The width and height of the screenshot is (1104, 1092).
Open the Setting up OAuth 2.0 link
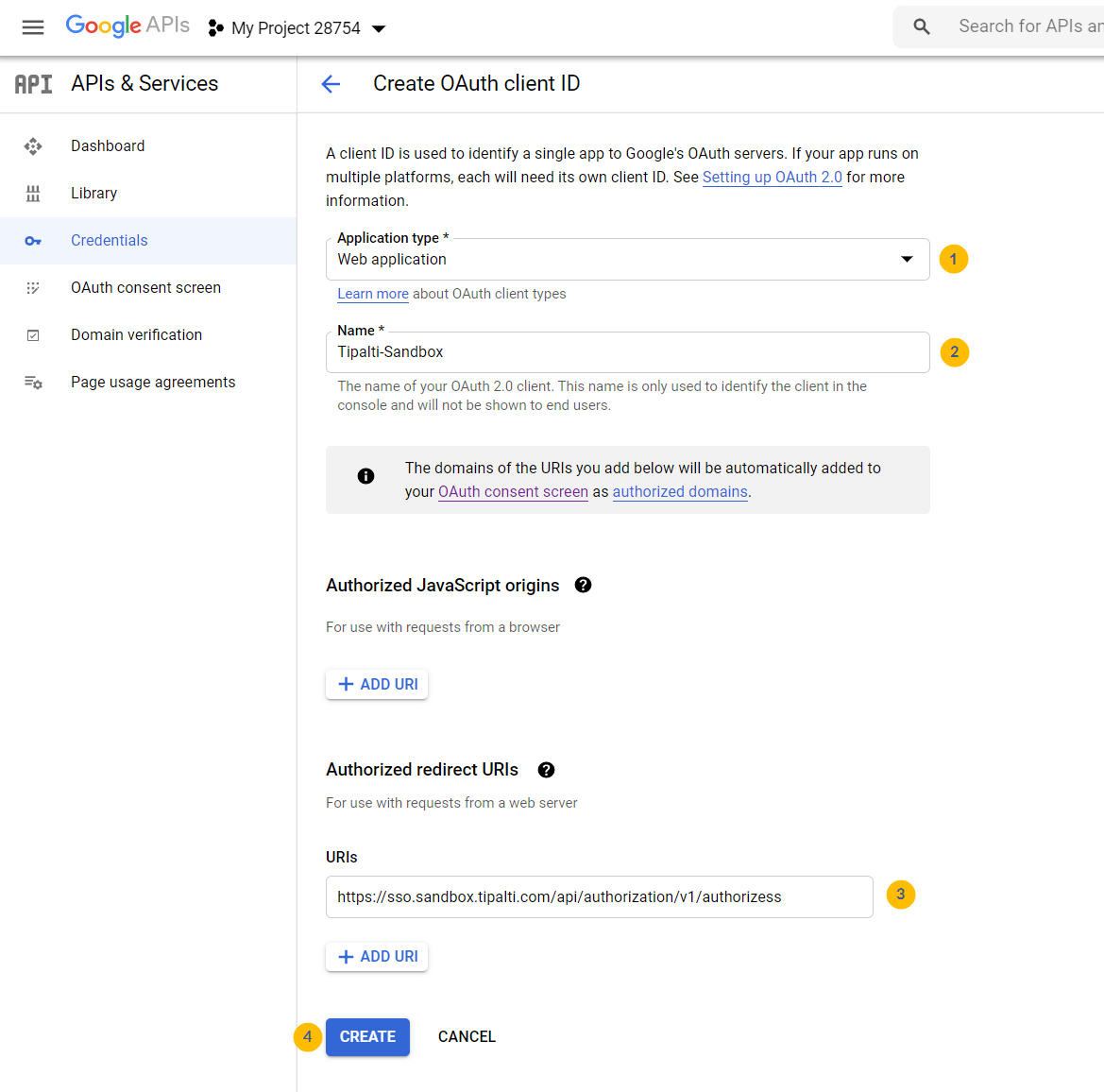click(772, 177)
